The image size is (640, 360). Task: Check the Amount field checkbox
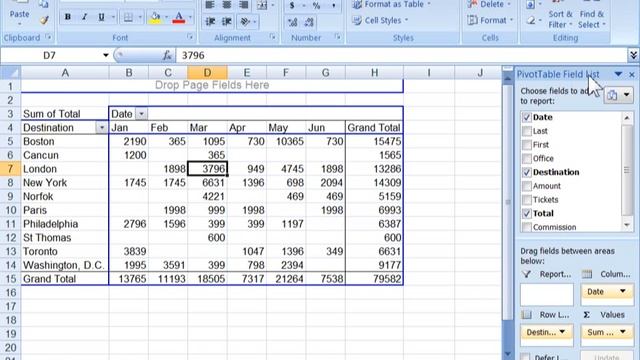point(527,186)
